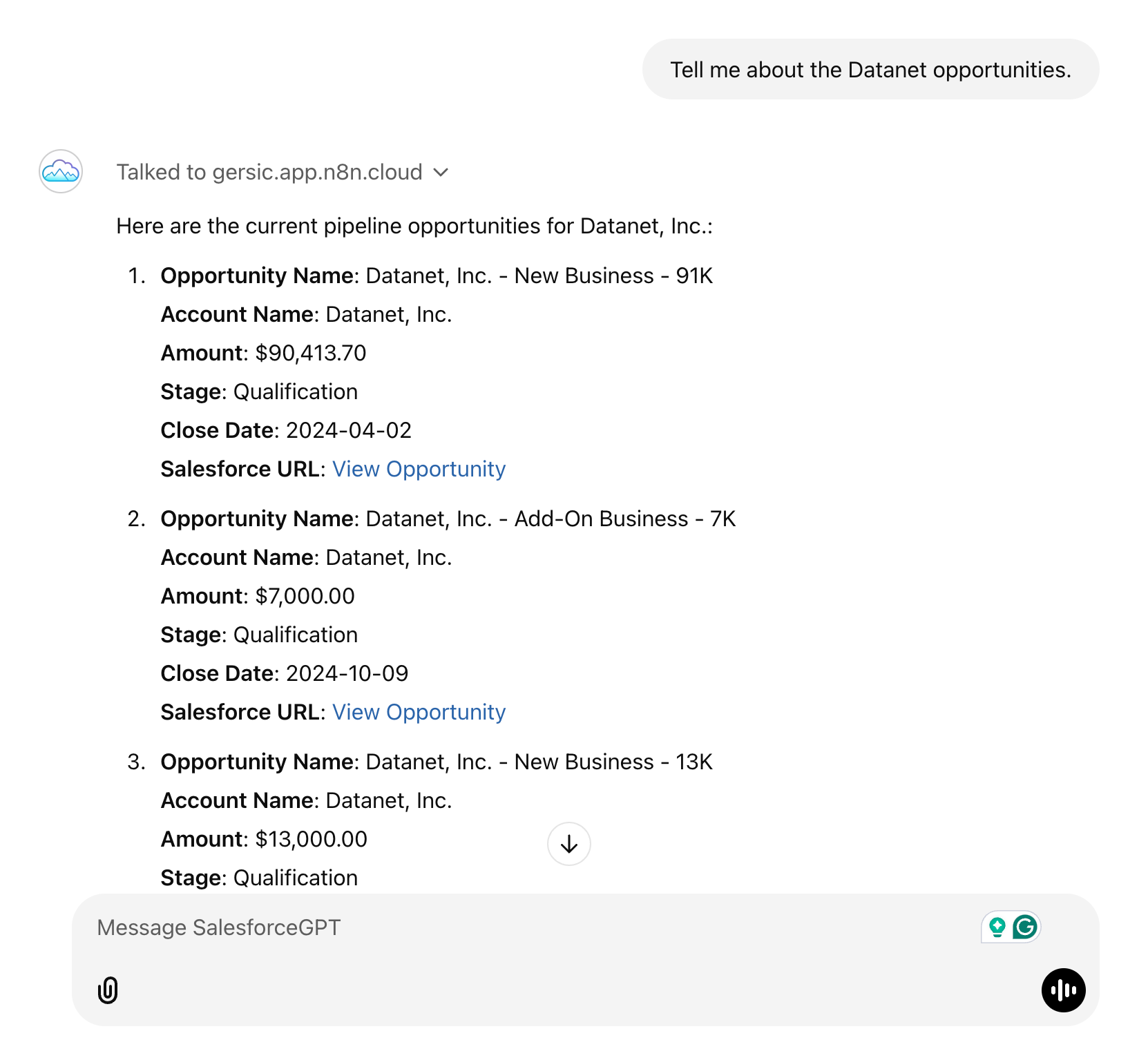The image size is (1148, 1040).
Task: Click the SalesforceGPT cloud avatar icon
Action: point(61,171)
